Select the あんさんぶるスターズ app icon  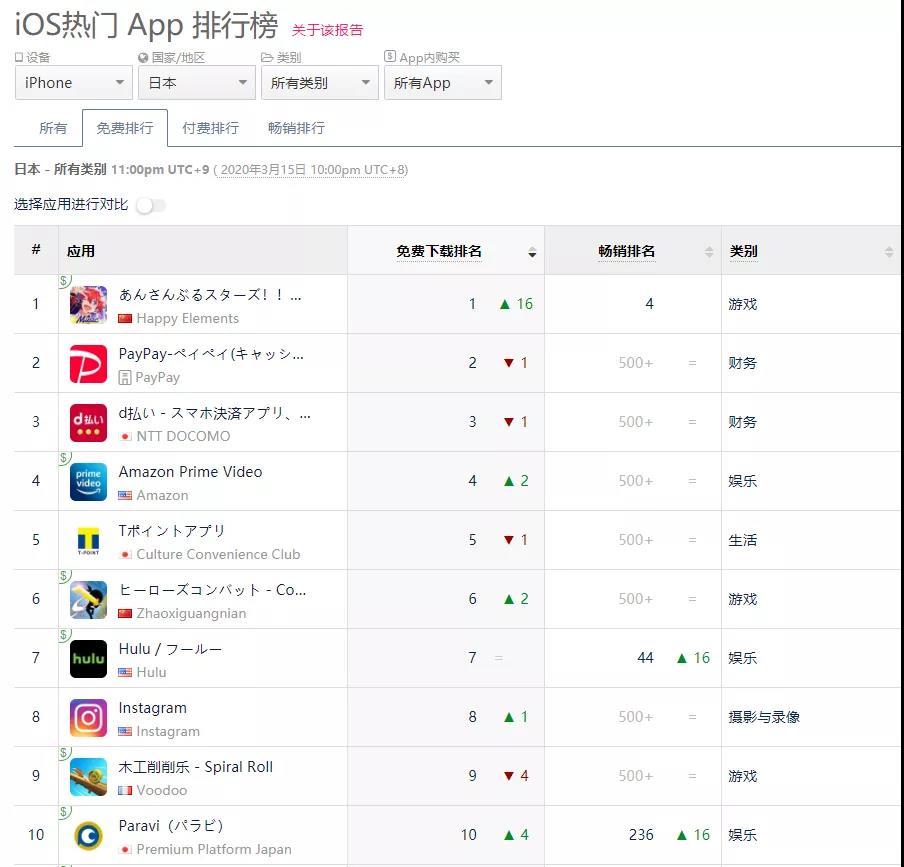click(x=88, y=304)
